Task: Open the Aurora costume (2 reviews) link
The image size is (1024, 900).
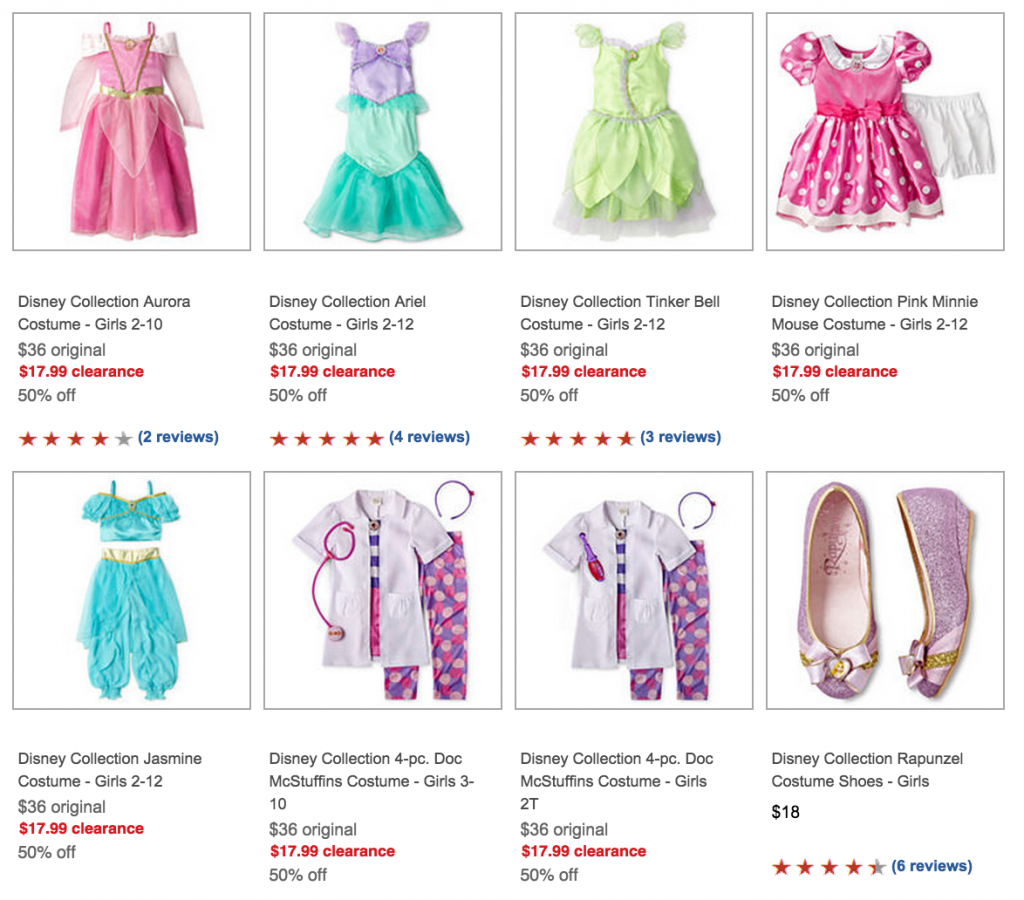Action: click(x=178, y=437)
